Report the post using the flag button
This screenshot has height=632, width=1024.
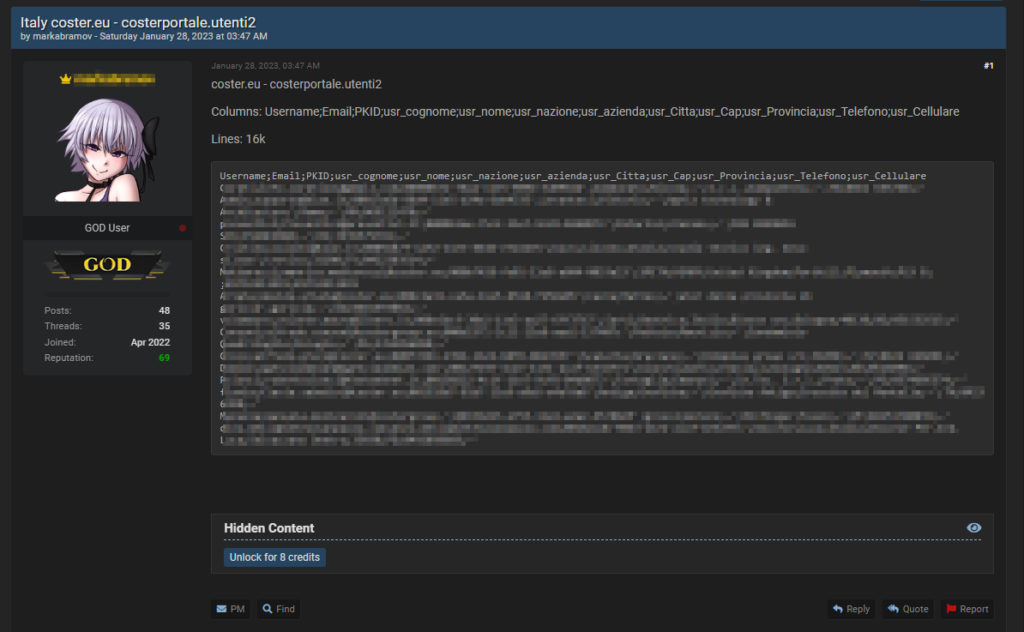(x=967, y=609)
